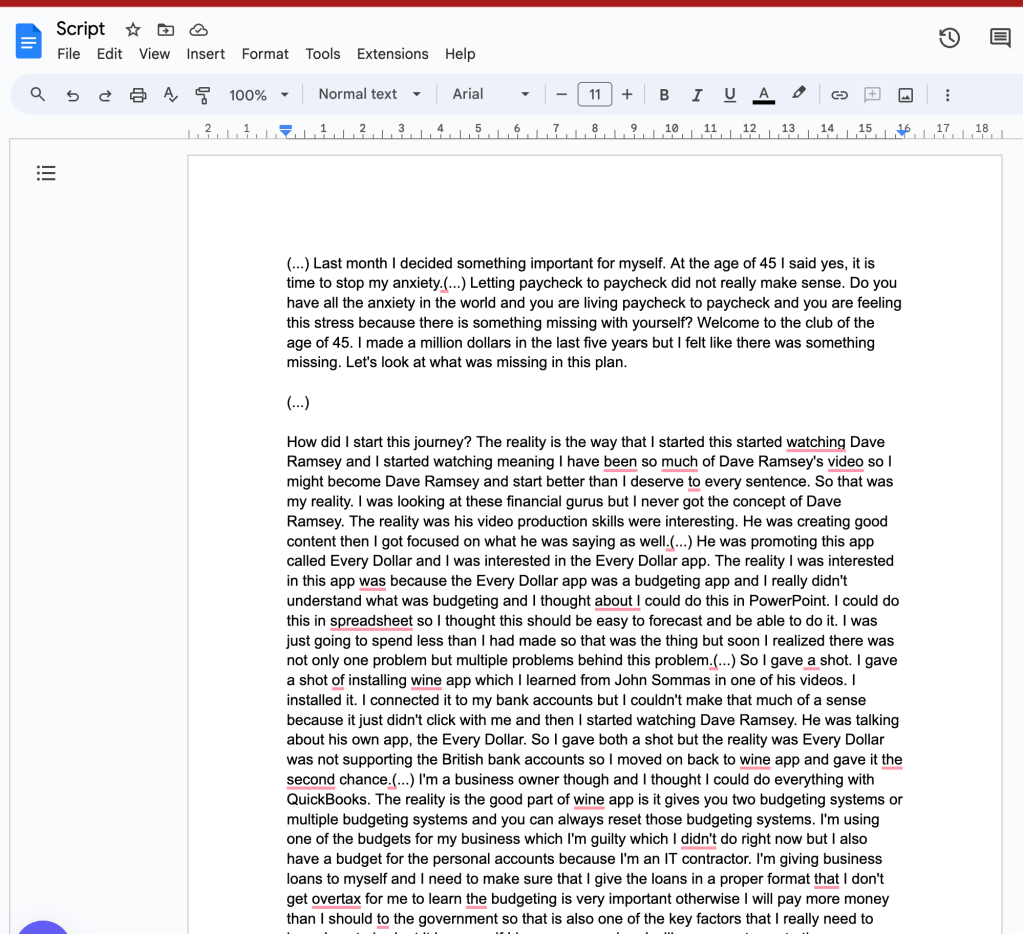Open the text color picker
The image size is (1023, 934).
pyautogui.click(x=763, y=95)
